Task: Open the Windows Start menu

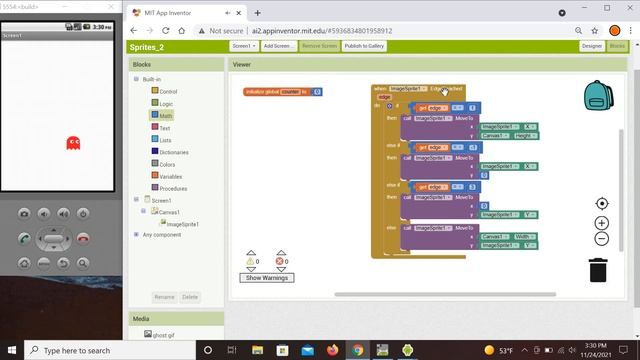Action: (x=12, y=350)
